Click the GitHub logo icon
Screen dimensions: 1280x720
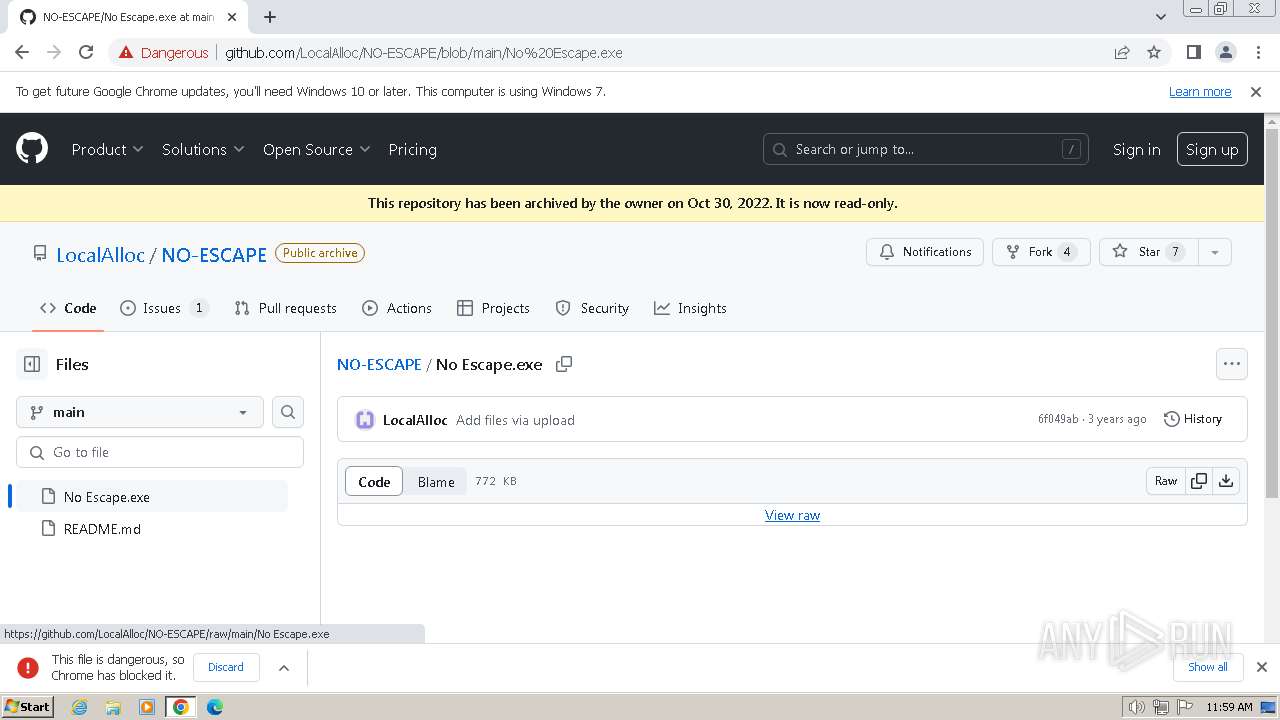click(x=32, y=149)
